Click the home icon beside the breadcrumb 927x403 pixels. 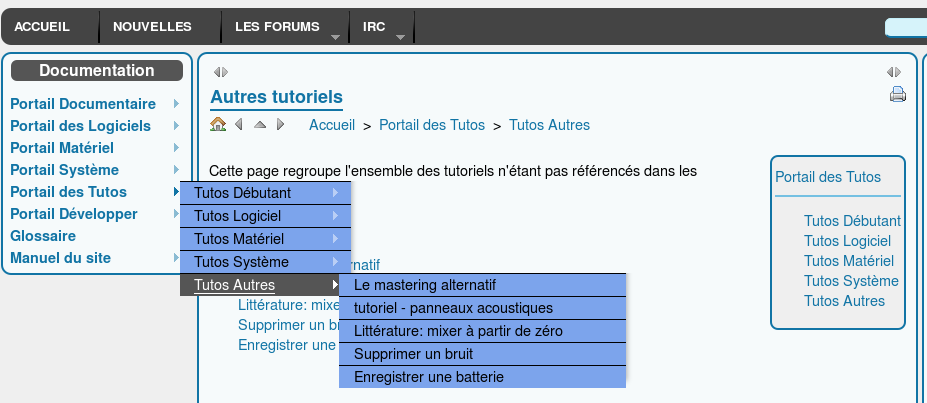(218, 125)
